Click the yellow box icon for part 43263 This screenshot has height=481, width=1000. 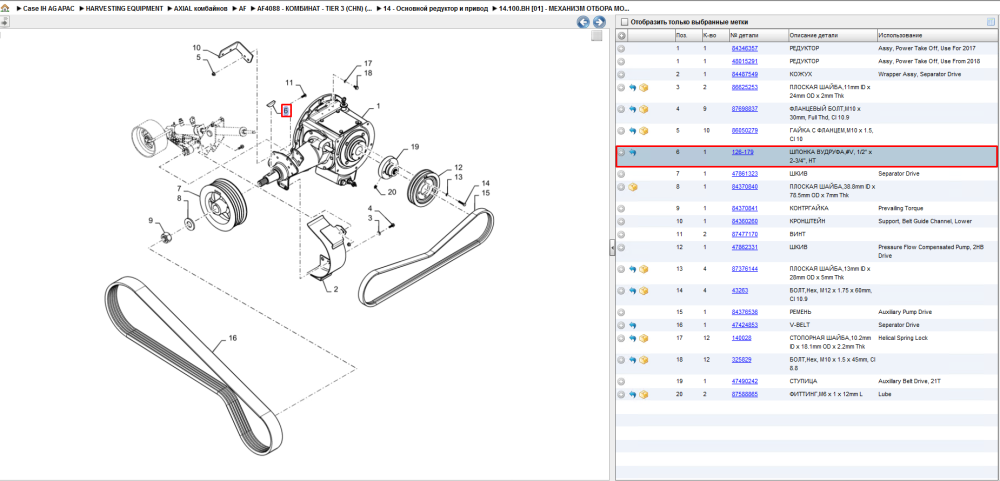tap(643, 291)
